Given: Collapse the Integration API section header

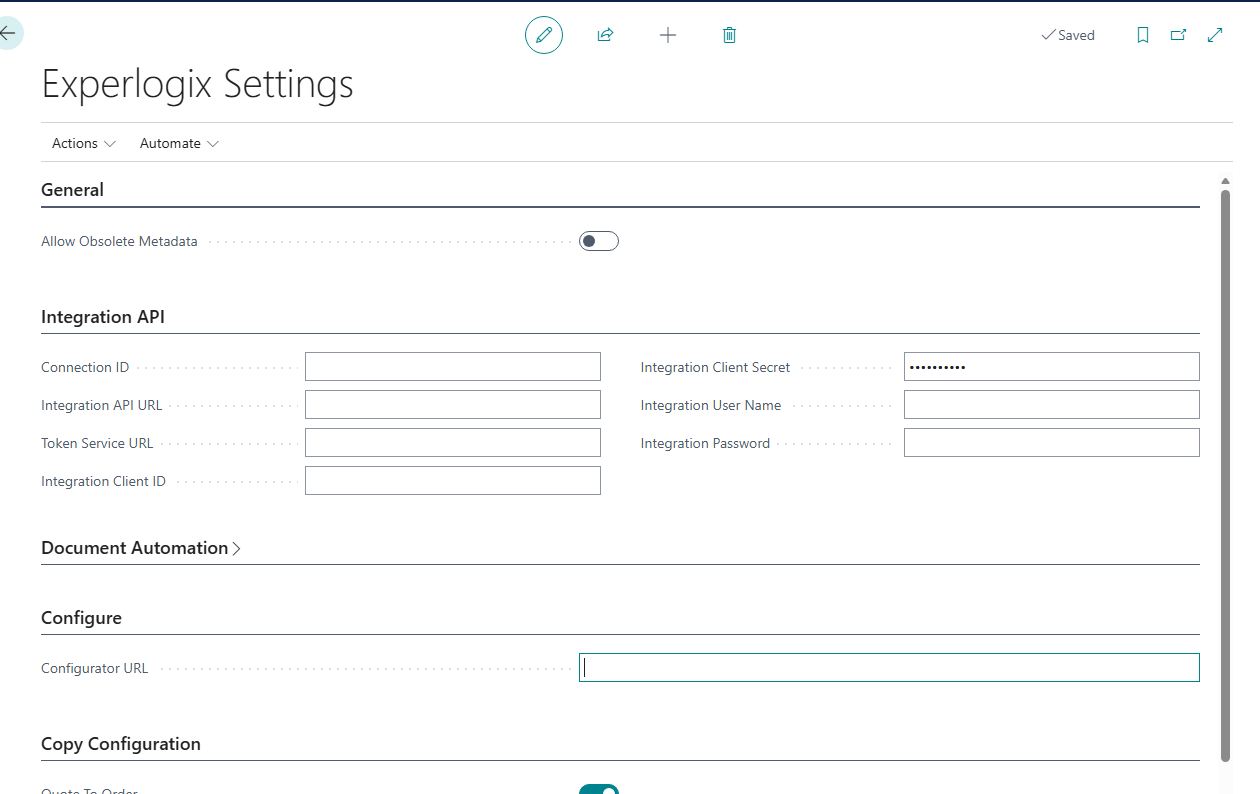Looking at the screenshot, I should pos(103,317).
